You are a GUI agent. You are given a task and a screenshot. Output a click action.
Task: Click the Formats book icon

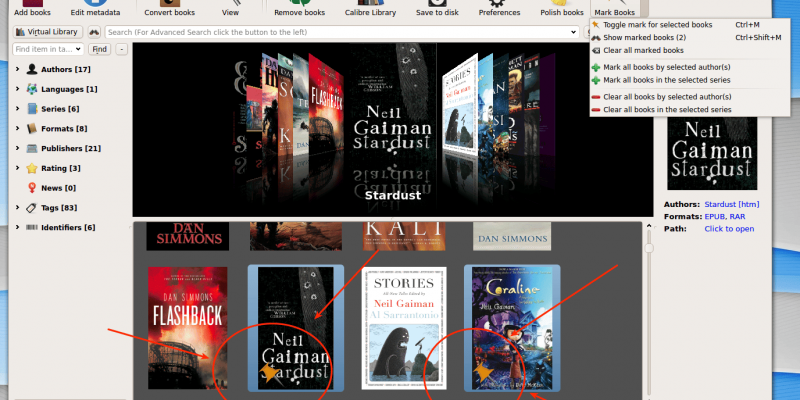(x=32, y=129)
